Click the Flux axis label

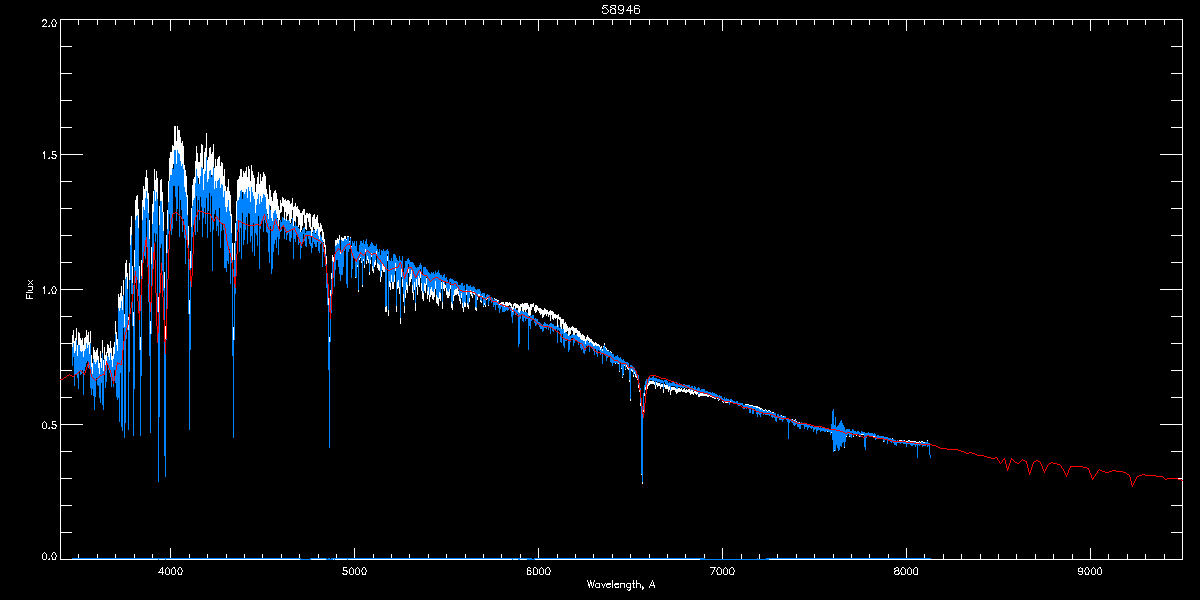pos(29,290)
